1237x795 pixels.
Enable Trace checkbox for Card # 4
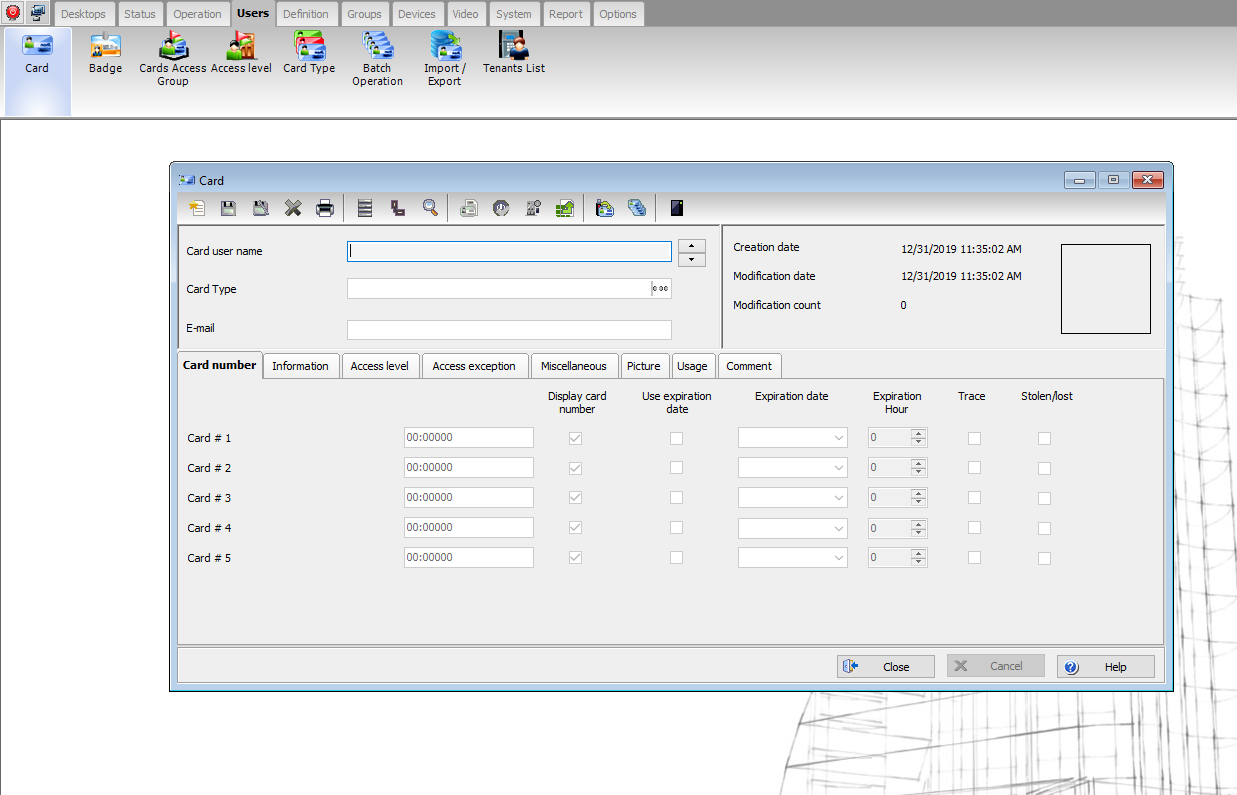974,528
